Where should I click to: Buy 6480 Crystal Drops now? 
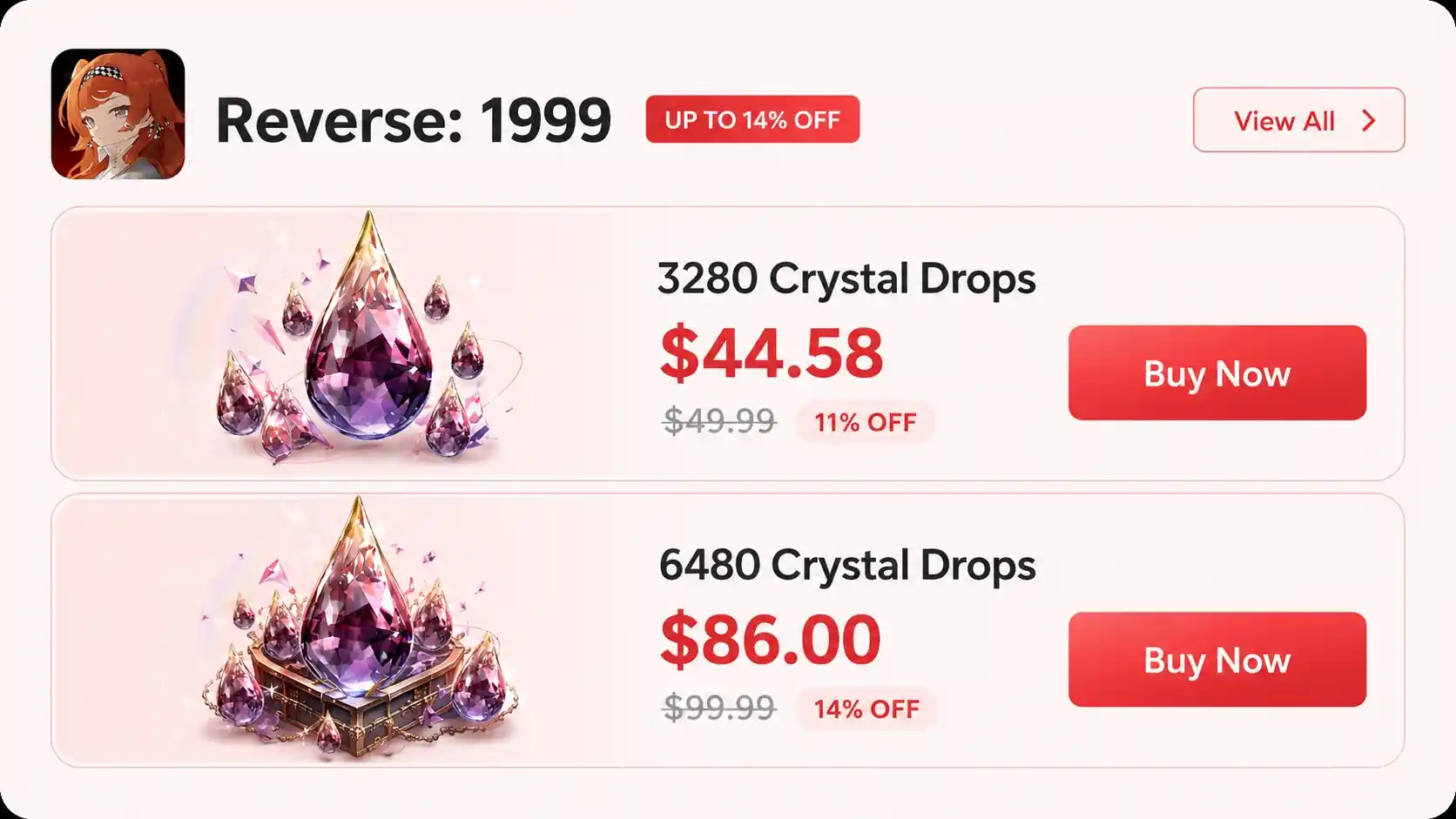pyautogui.click(x=1217, y=660)
